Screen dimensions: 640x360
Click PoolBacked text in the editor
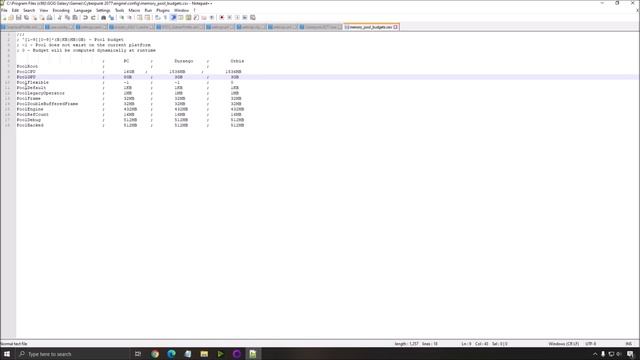click(x=30, y=125)
